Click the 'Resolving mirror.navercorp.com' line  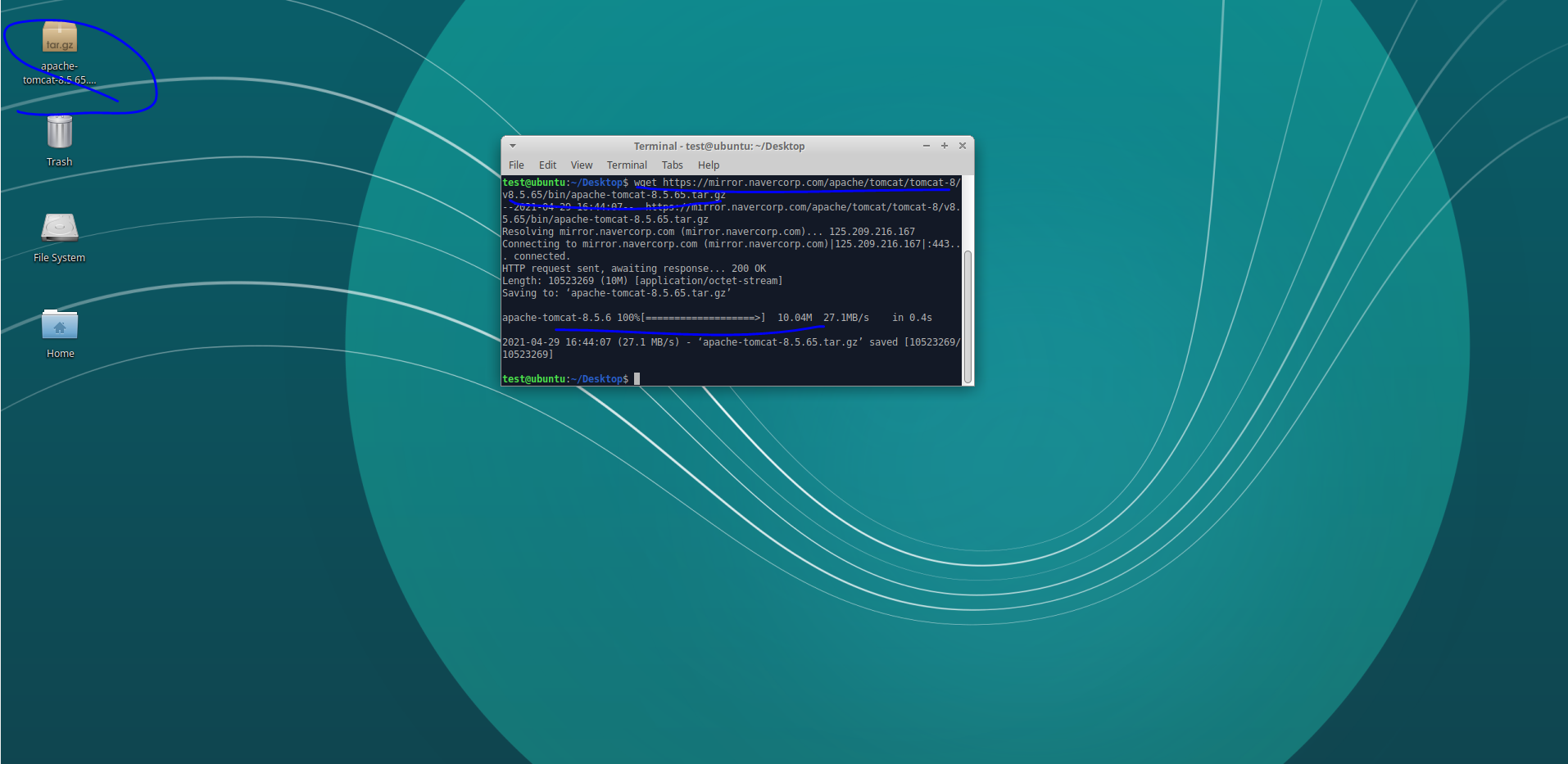pos(709,232)
